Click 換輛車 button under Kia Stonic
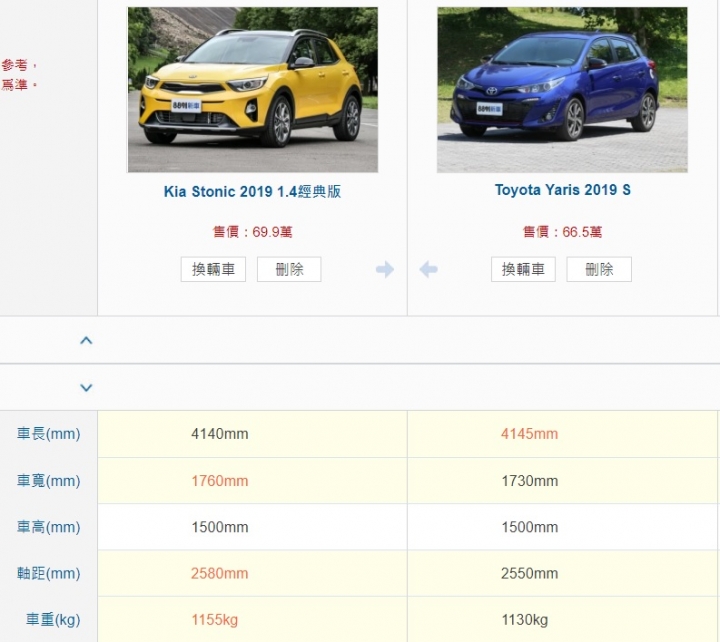Viewport: 720px width, 642px height. (213, 269)
